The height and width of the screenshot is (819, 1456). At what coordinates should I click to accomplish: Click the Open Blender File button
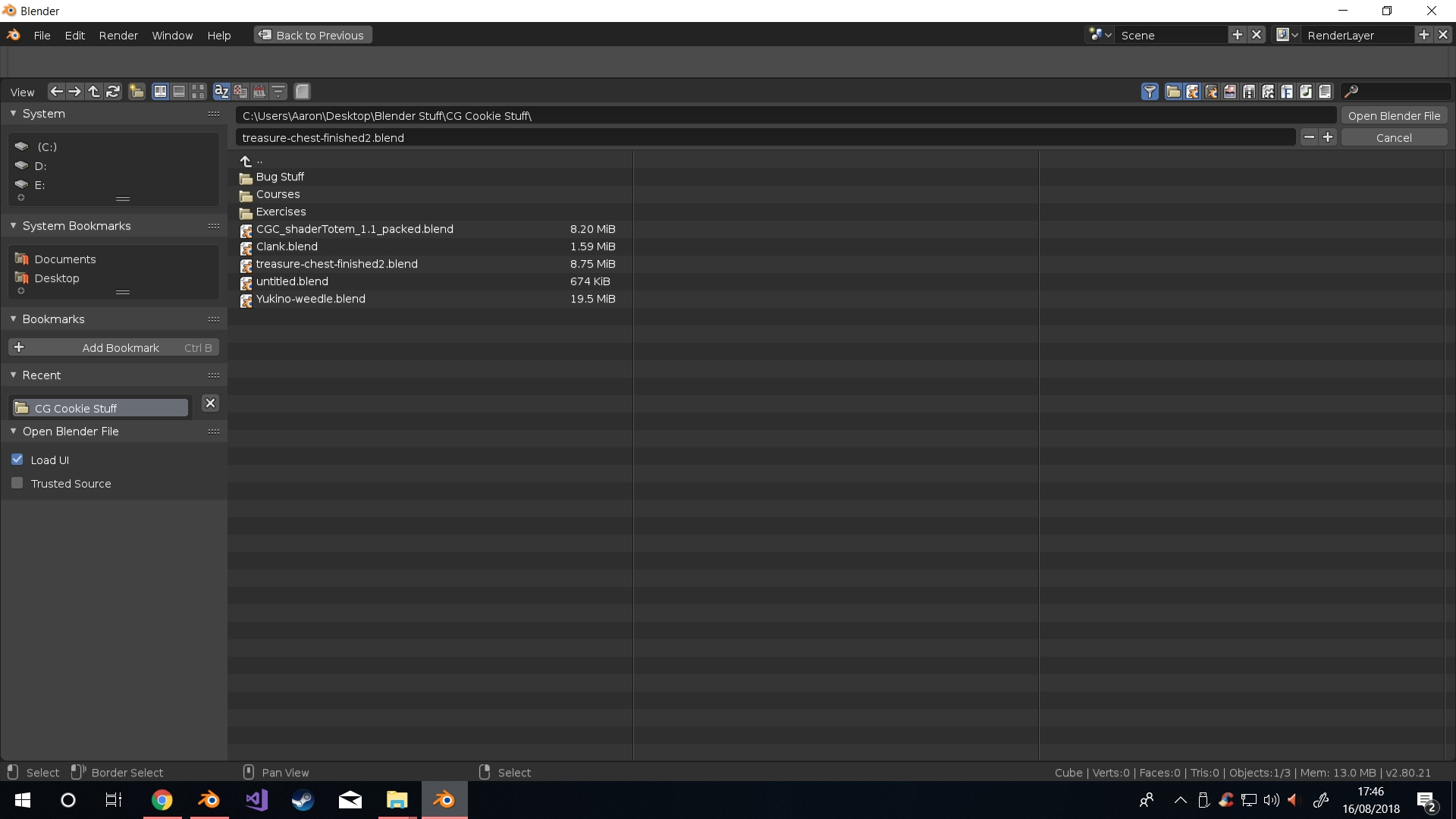click(x=1394, y=116)
